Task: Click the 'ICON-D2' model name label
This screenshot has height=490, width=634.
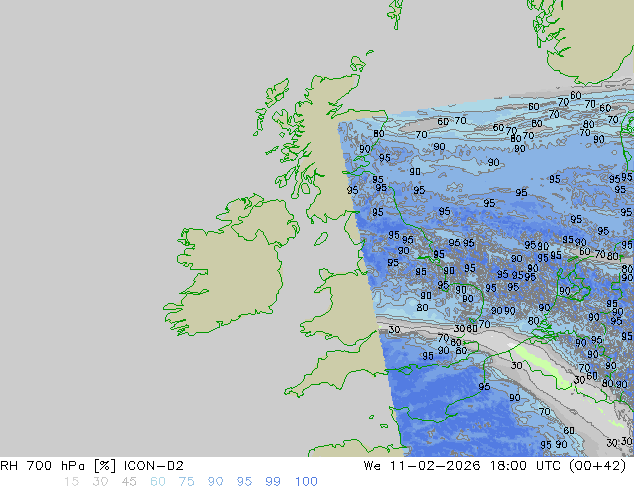Action: coord(154,466)
